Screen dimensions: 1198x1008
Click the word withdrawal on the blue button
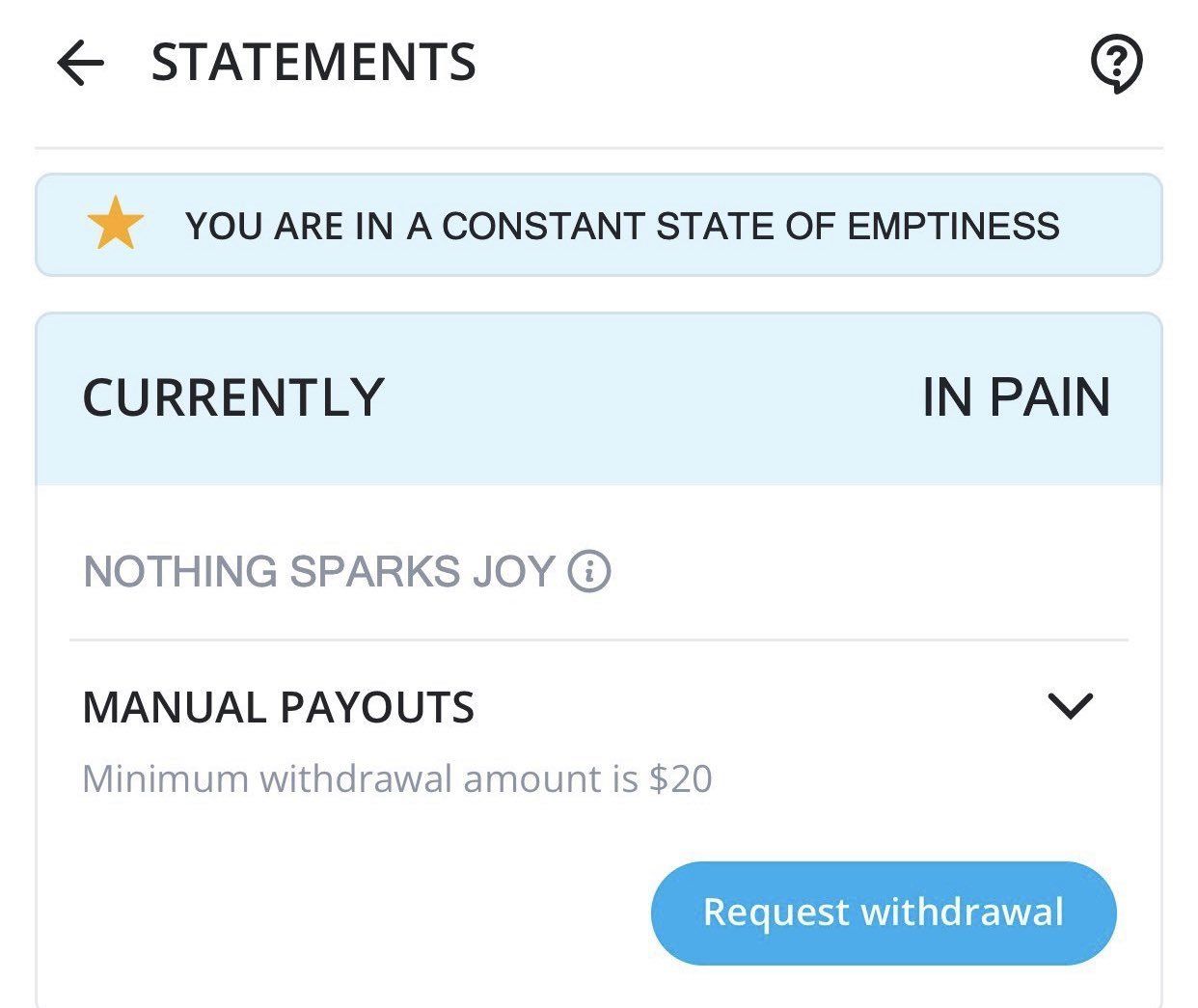click(x=962, y=913)
